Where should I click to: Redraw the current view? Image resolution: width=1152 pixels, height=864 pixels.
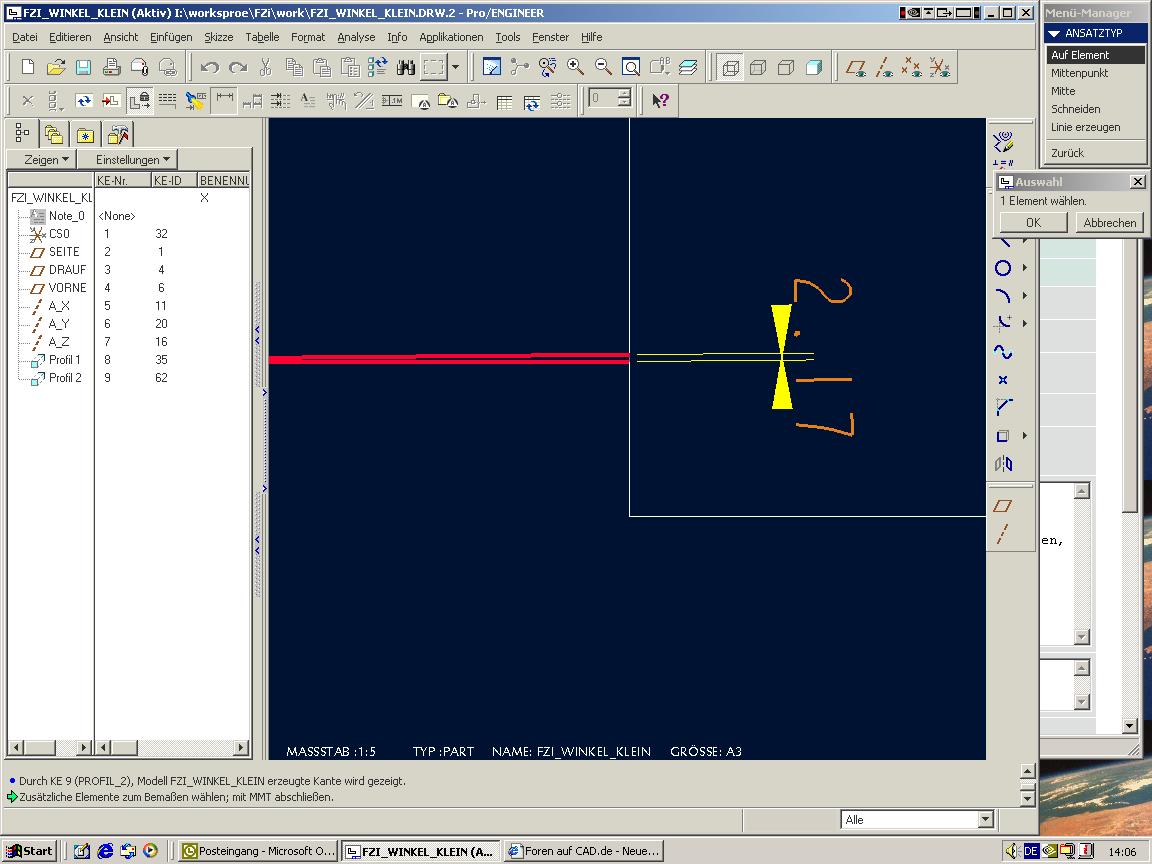pyautogui.click(x=492, y=68)
